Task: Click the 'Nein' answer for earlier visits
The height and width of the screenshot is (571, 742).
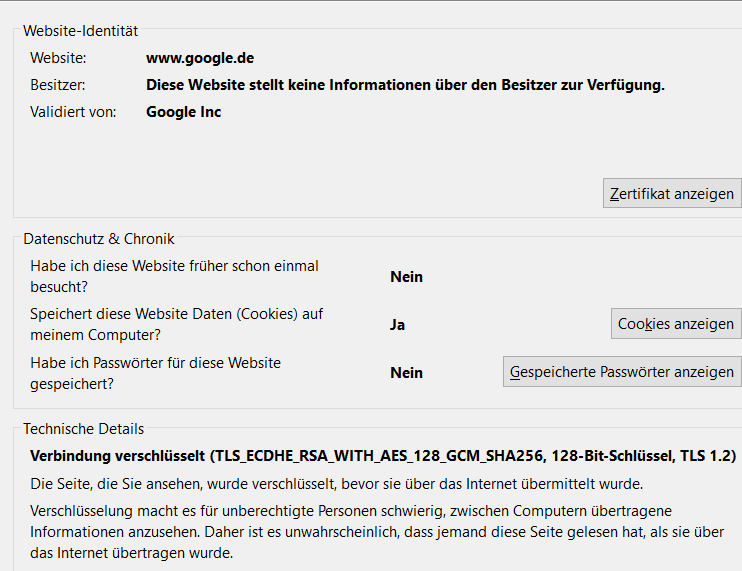Action: [x=406, y=277]
